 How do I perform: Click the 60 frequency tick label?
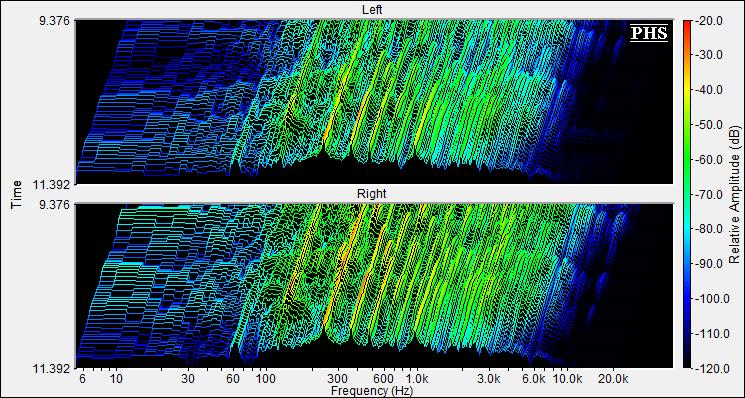pos(233,379)
